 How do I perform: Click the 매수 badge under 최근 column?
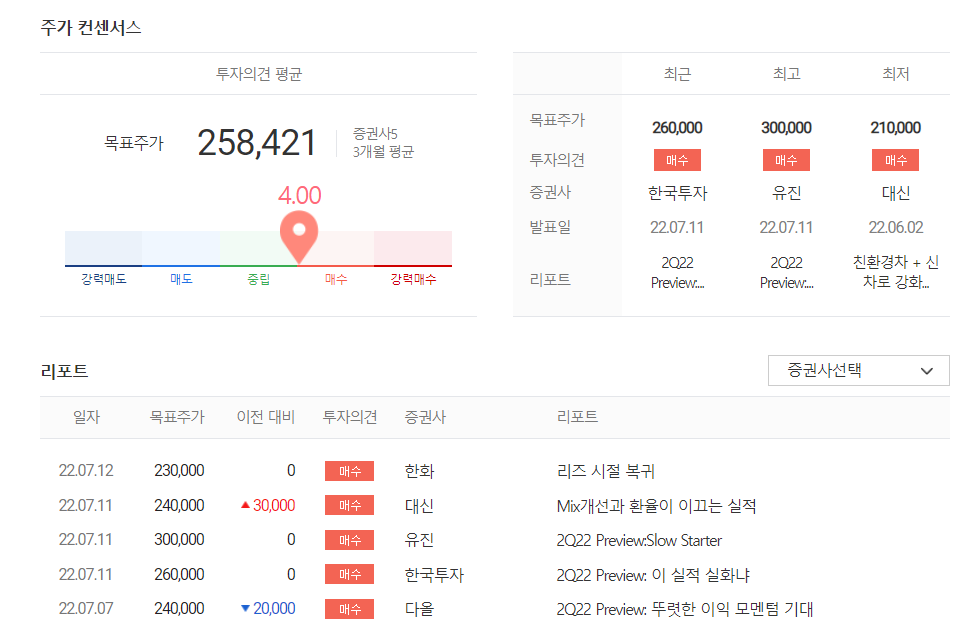[x=677, y=160]
